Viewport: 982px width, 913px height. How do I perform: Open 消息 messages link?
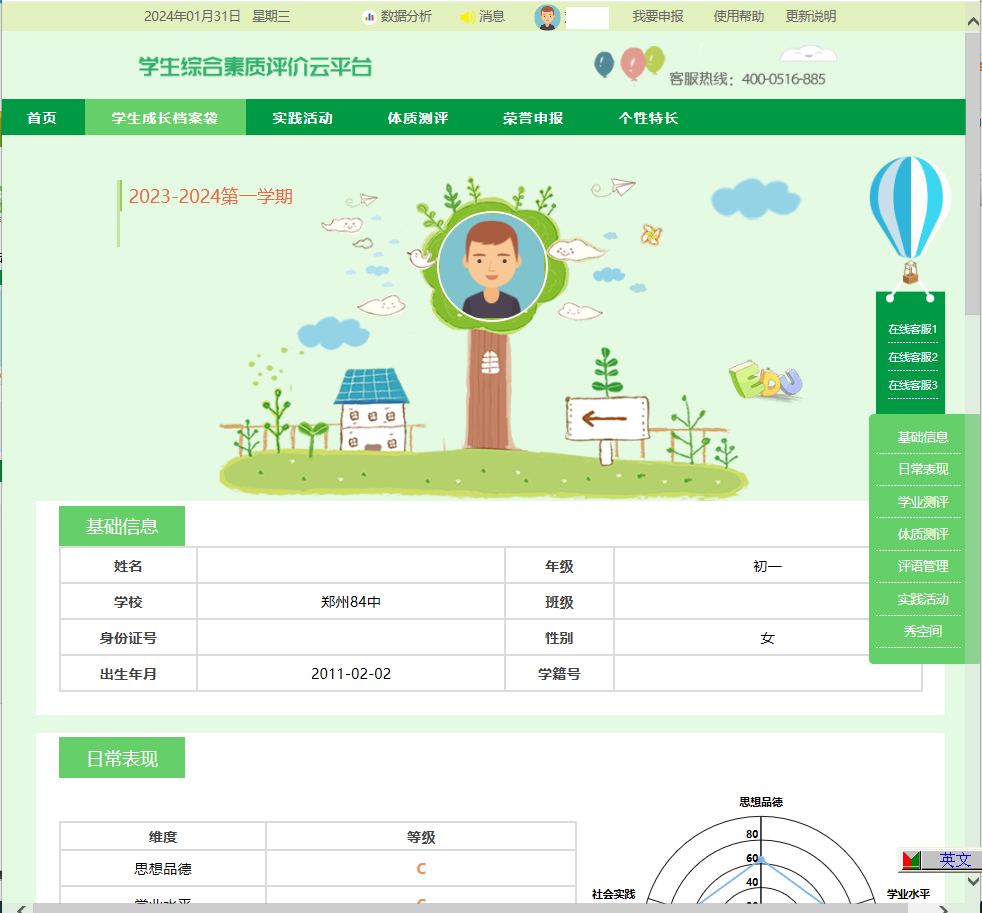pos(492,16)
